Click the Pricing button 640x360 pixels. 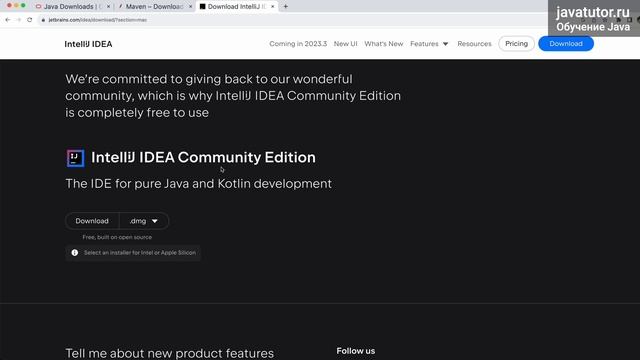[x=516, y=44]
